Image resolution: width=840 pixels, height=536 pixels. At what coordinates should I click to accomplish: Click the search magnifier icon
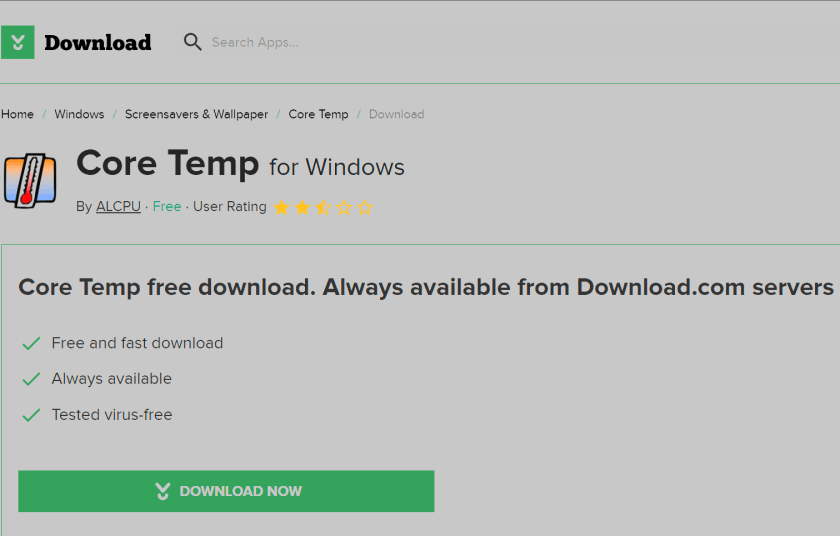pyautogui.click(x=192, y=42)
